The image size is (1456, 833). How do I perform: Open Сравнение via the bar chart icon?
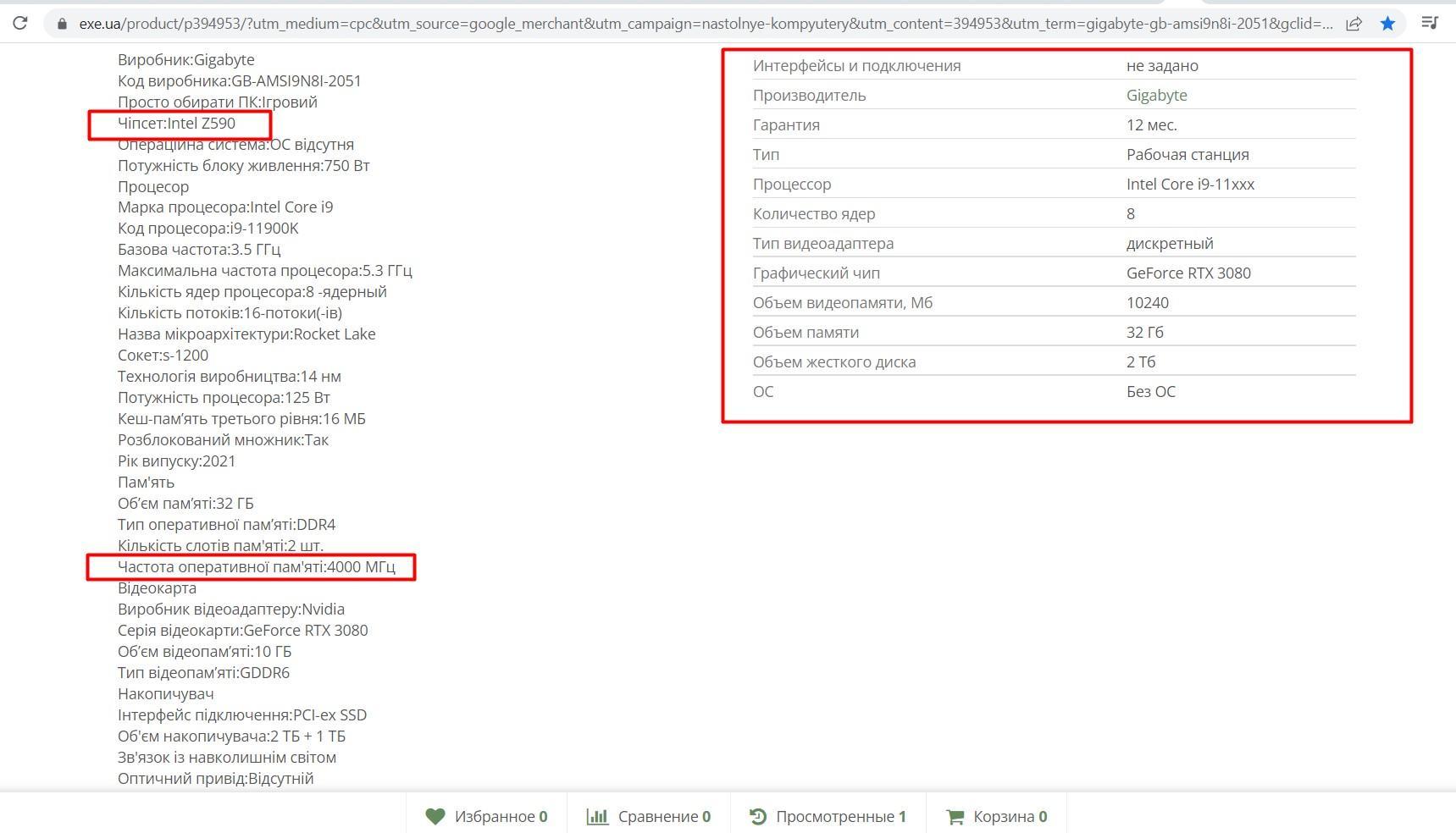[598, 816]
